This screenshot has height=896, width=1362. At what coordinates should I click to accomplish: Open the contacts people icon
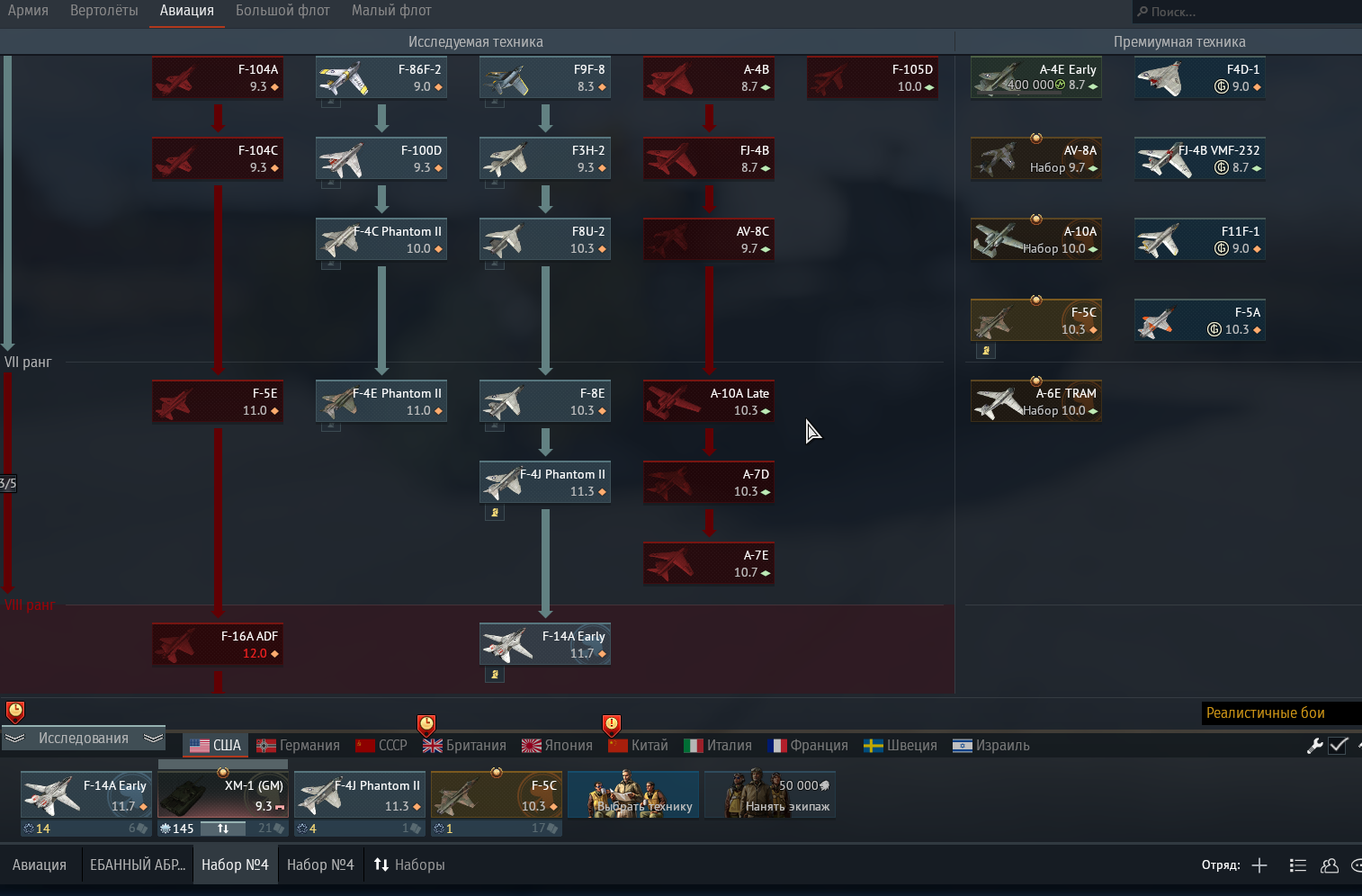pos(1330,865)
